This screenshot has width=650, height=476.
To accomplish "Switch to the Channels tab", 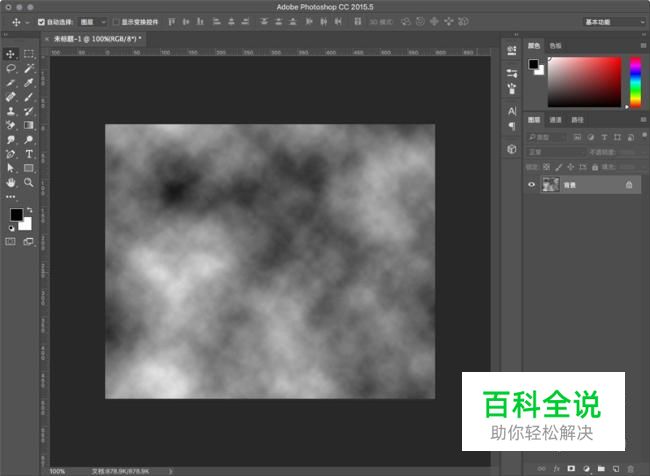I will pyautogui.click(x=555, y=120).
